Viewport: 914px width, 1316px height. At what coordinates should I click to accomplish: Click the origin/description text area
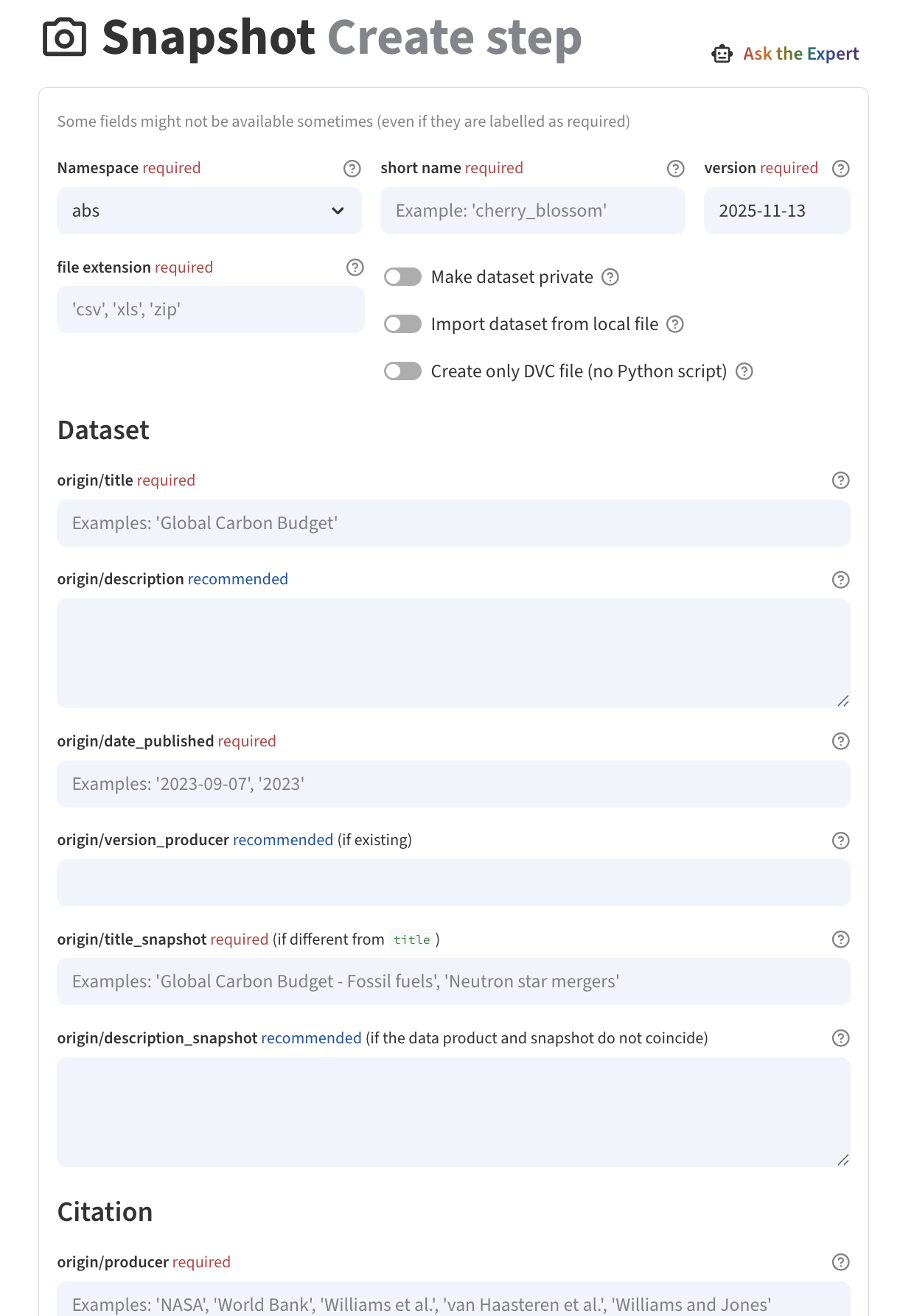pos(453,654)
